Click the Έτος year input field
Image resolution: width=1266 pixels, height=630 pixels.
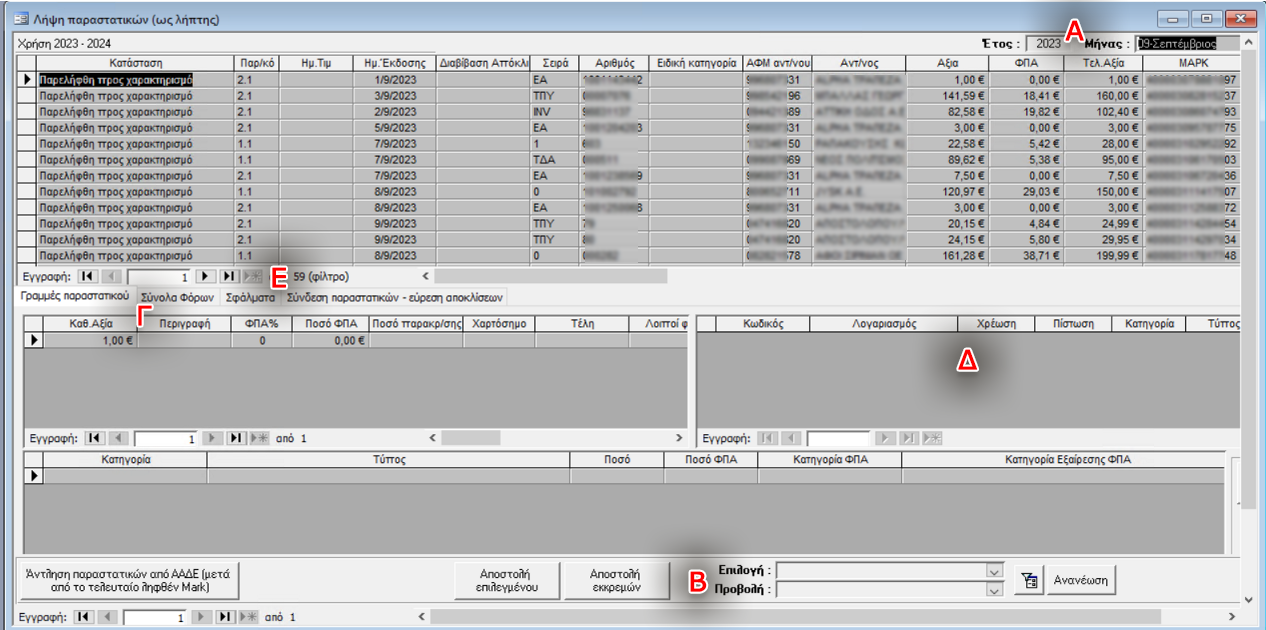[1047, 44]
